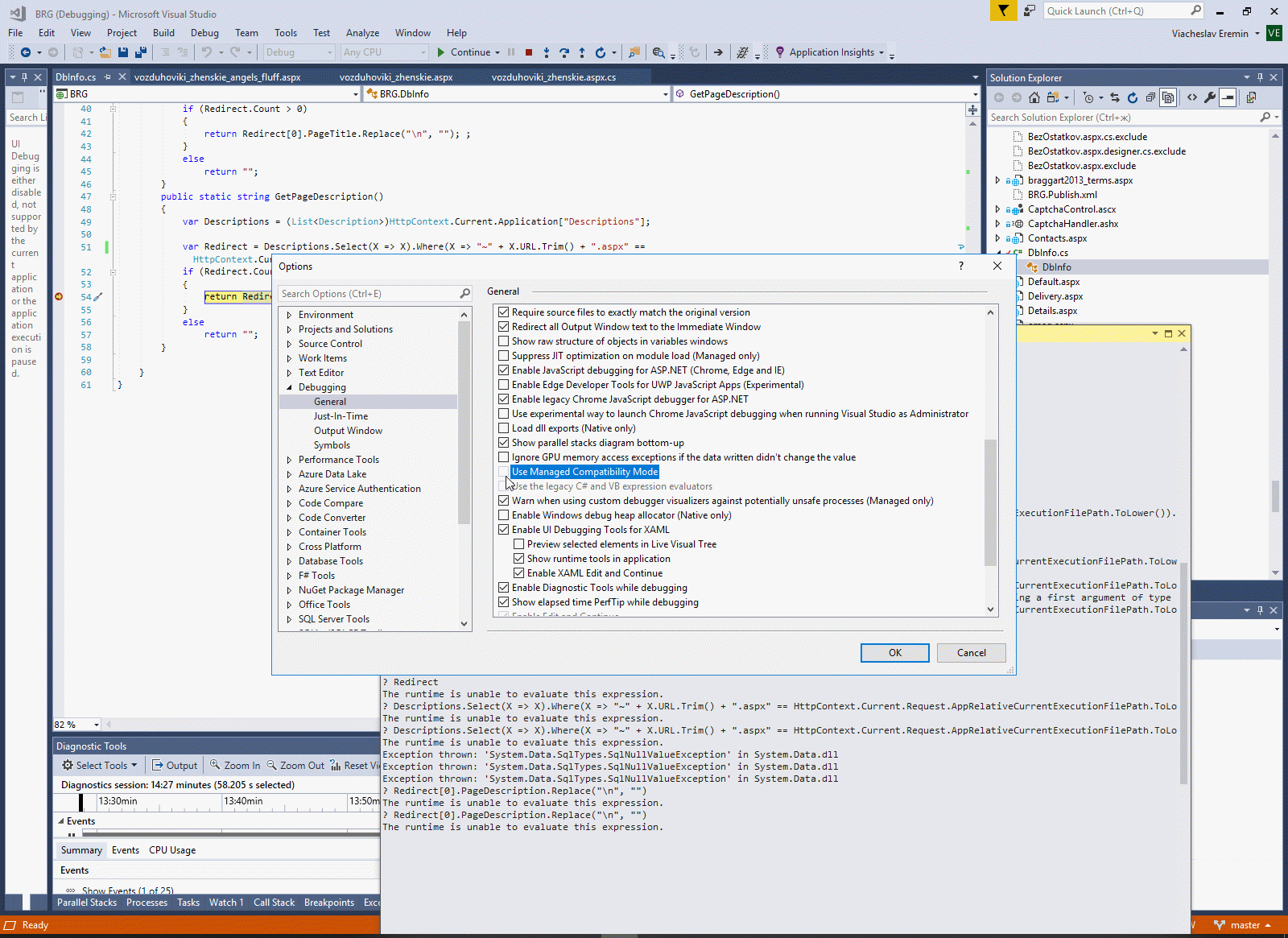Expand the Text Editor options node
Screen dimensions: 1288x938
(289, 373)
